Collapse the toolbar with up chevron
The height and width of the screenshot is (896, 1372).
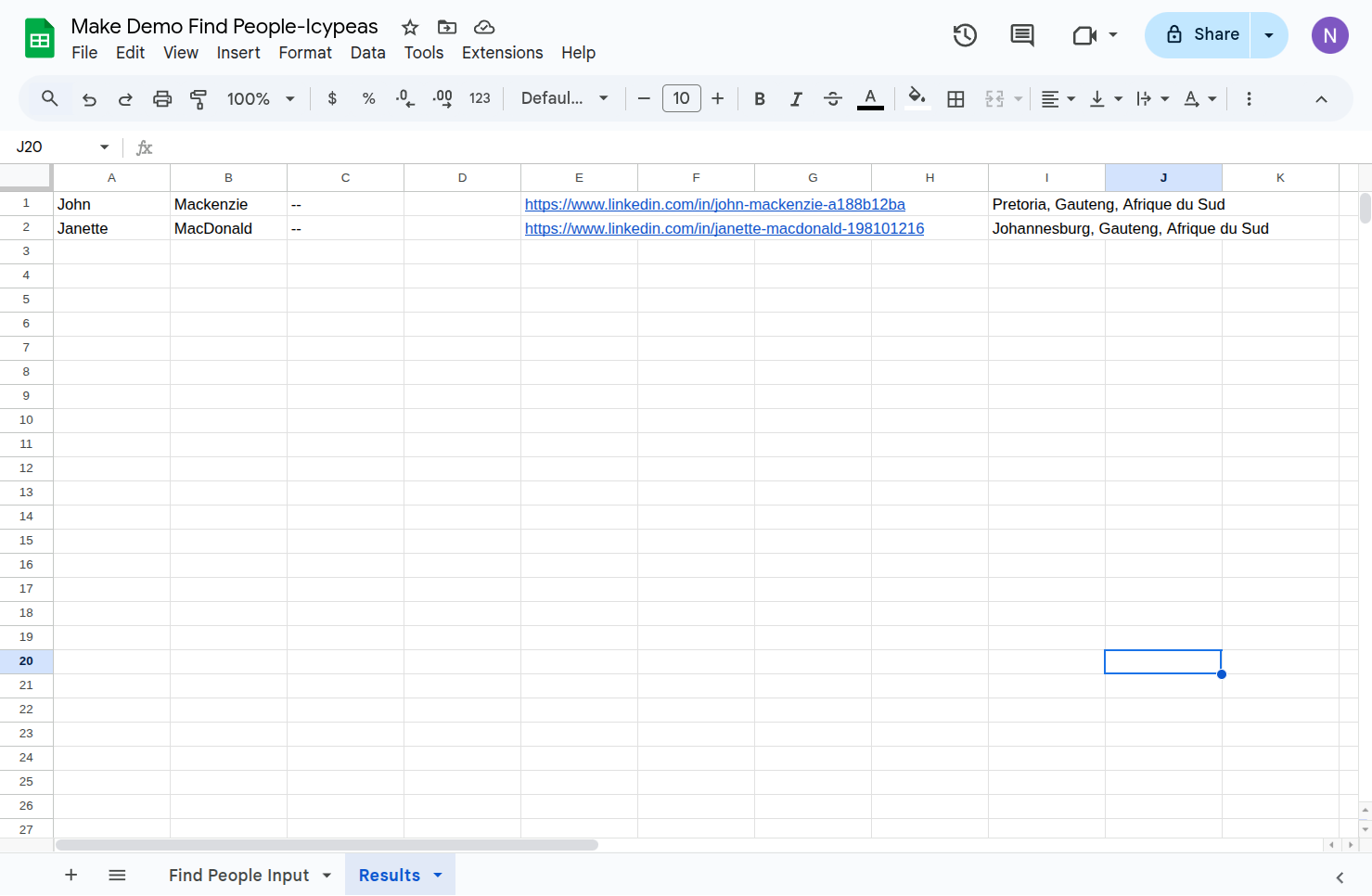pyautogui.click(x=1321, y=99)
